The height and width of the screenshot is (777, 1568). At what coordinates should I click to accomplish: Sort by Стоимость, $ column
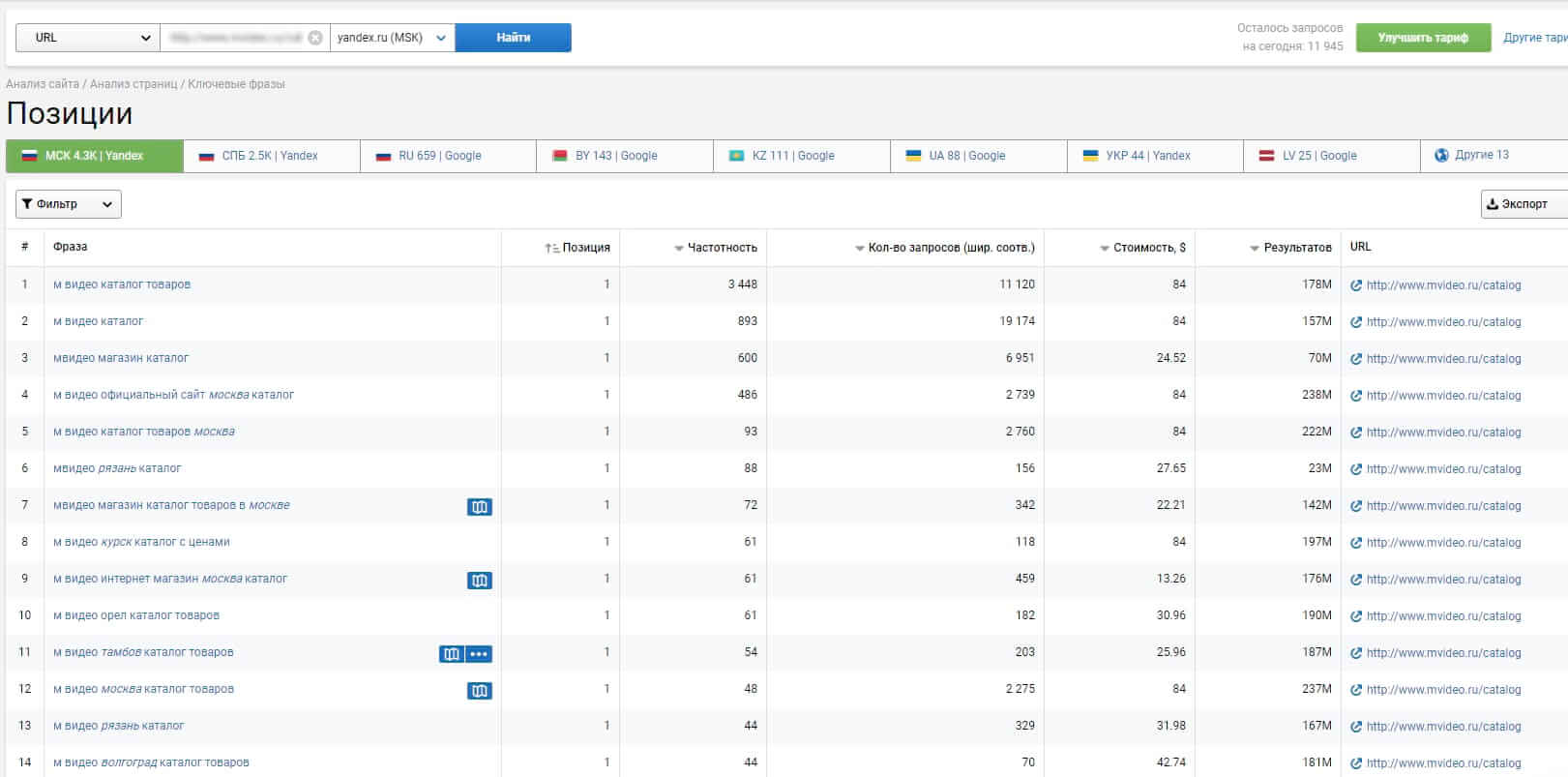click(x=1142, y=248)
